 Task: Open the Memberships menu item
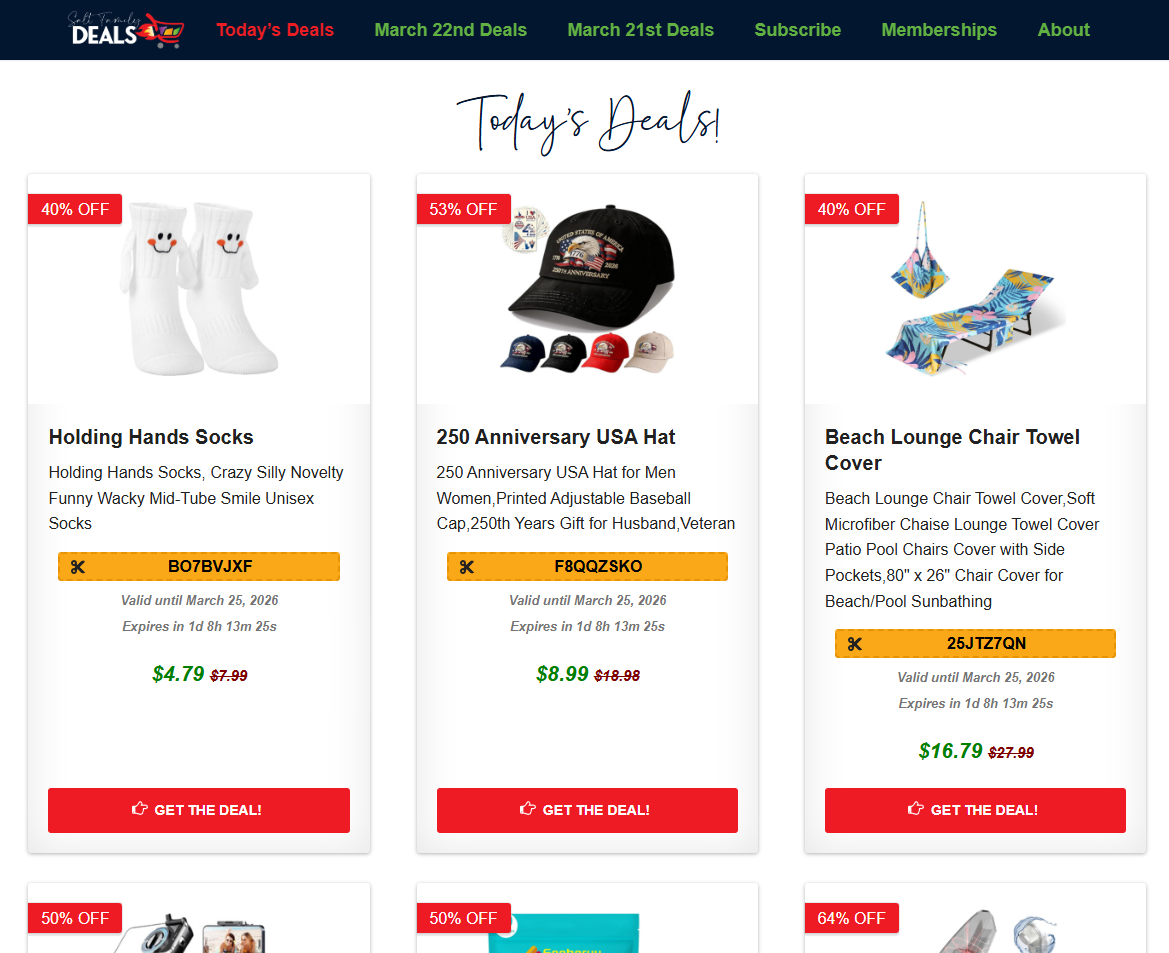(x=939, y=30)
